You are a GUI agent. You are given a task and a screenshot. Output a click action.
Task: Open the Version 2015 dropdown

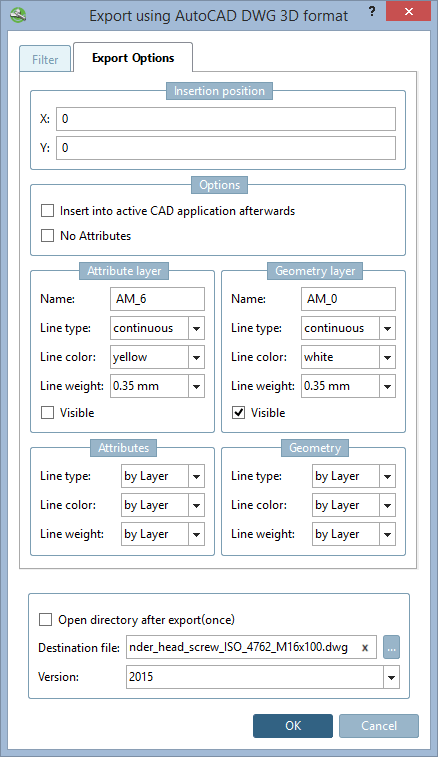coord(263,677)
